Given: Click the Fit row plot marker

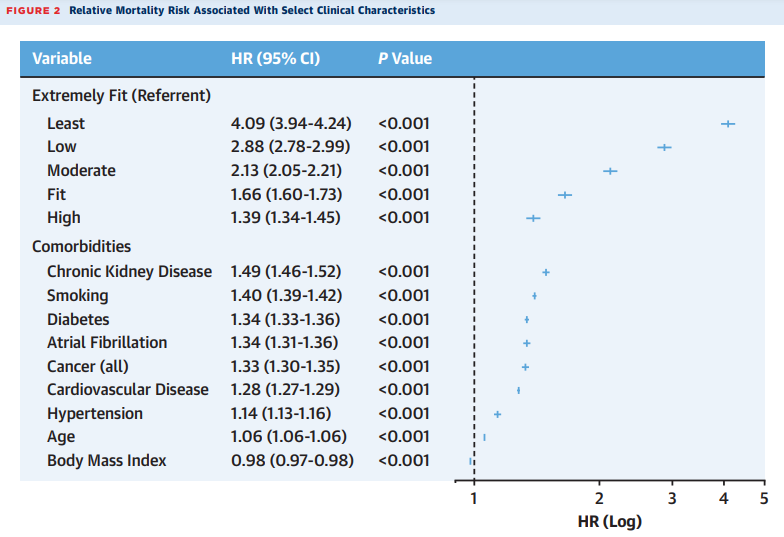Looking at the screenshot, I should click(x=565, y=195).
